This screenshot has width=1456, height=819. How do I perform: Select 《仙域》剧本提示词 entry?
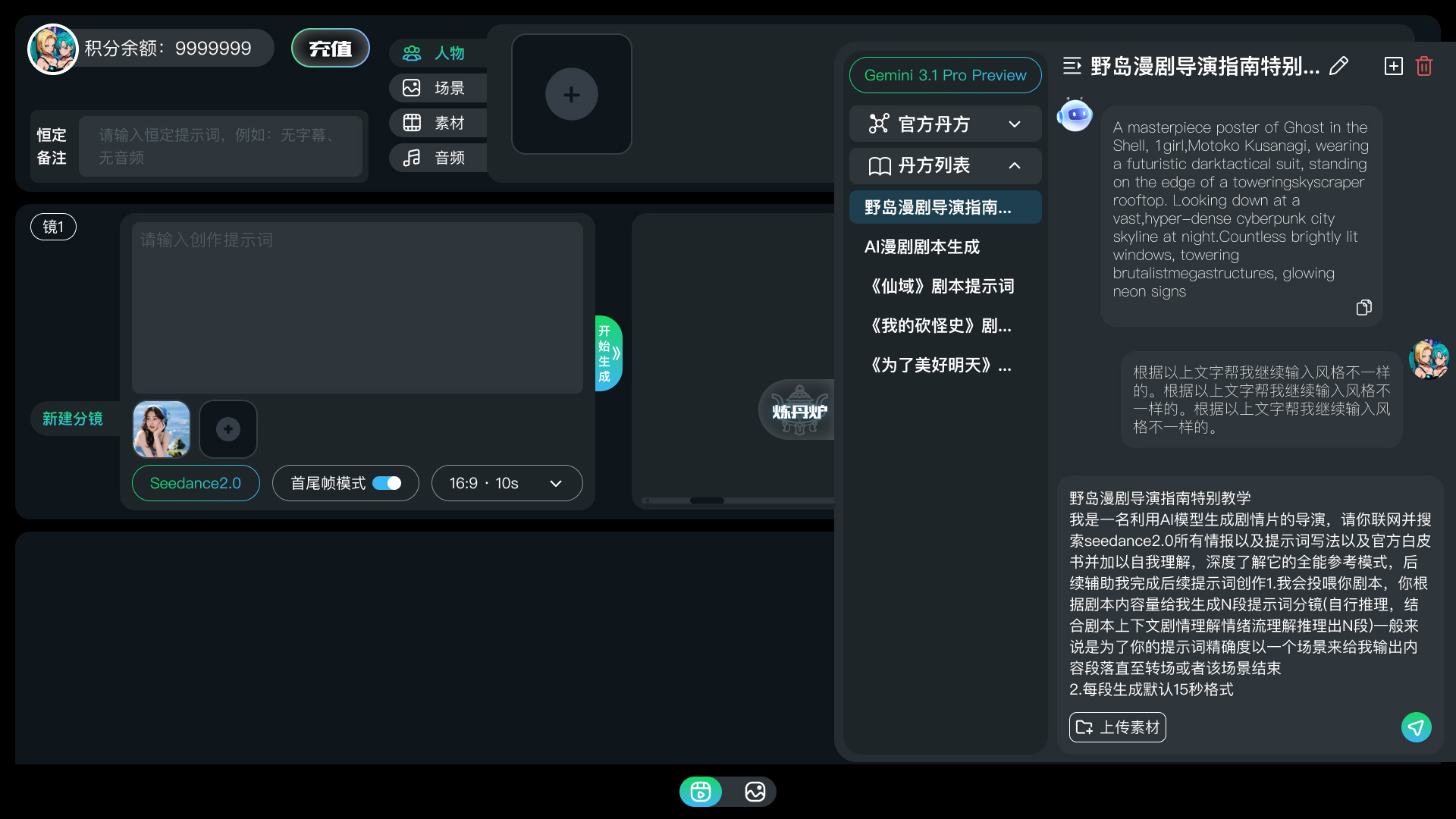click(940, 286)
